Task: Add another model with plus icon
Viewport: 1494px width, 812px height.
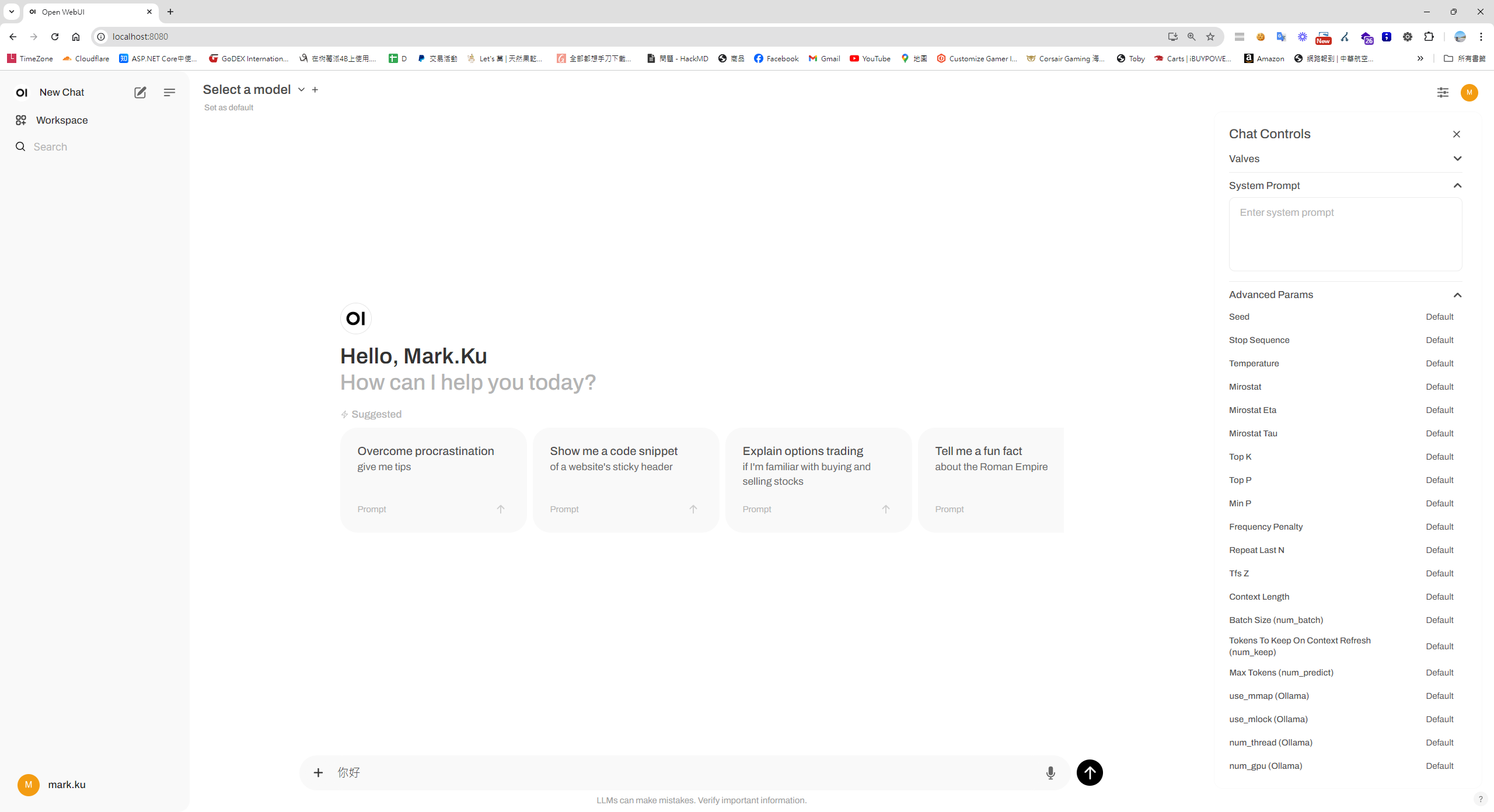Action: [315, 89]
